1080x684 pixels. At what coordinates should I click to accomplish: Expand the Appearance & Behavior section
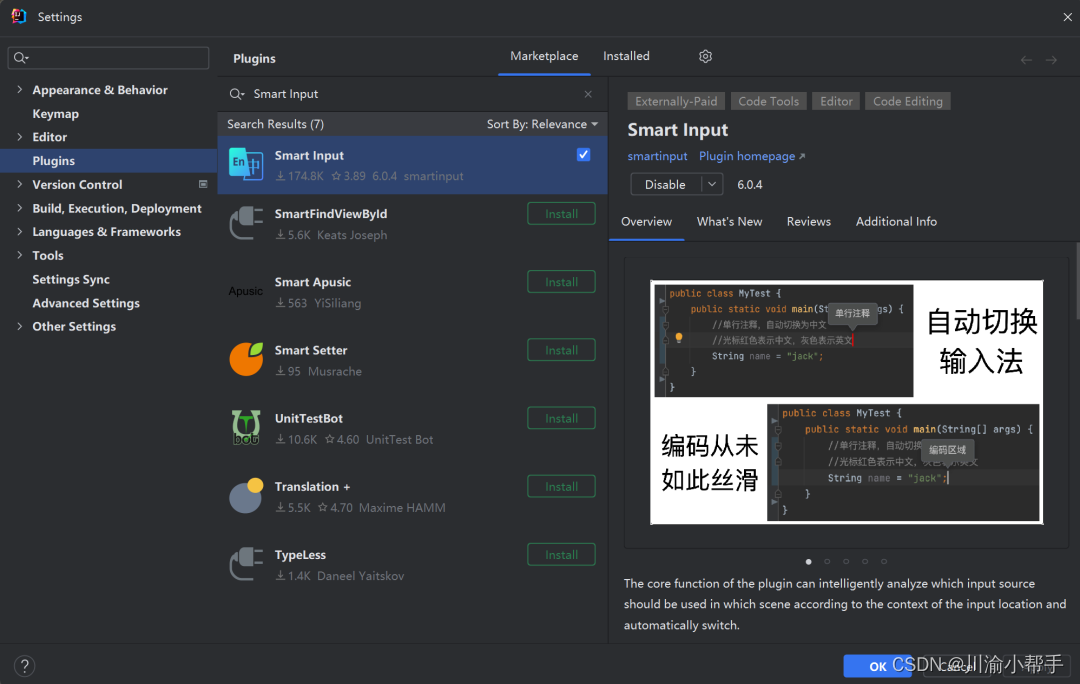19,90
